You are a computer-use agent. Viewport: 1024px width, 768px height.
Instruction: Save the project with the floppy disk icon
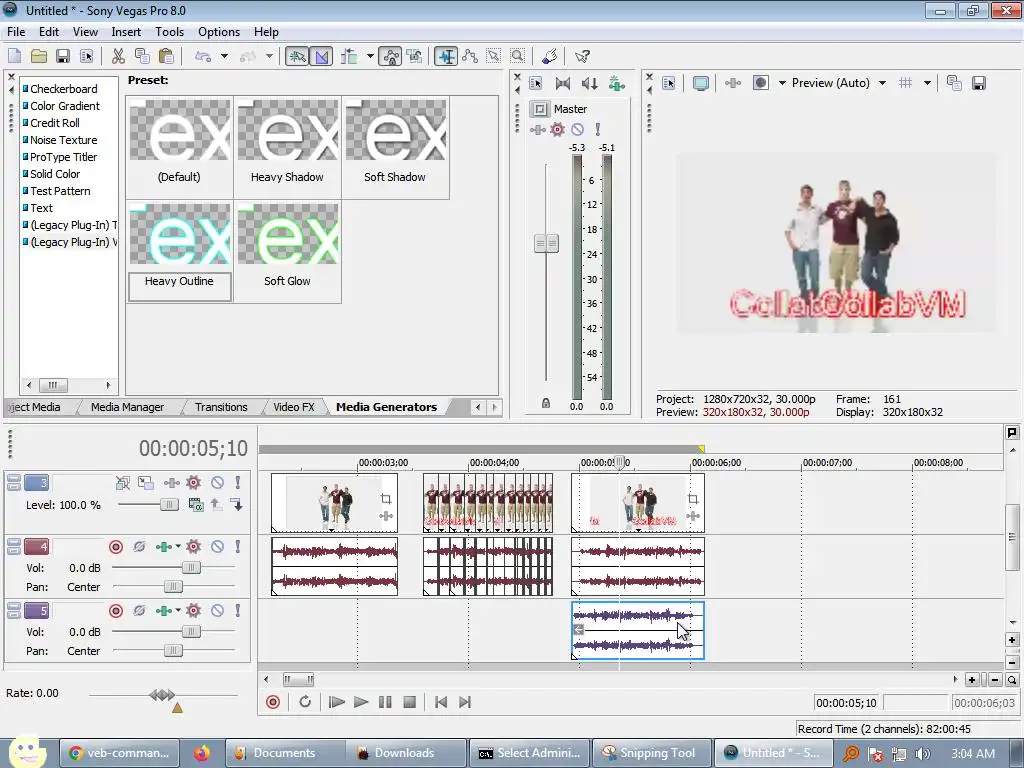coord(63,56)
